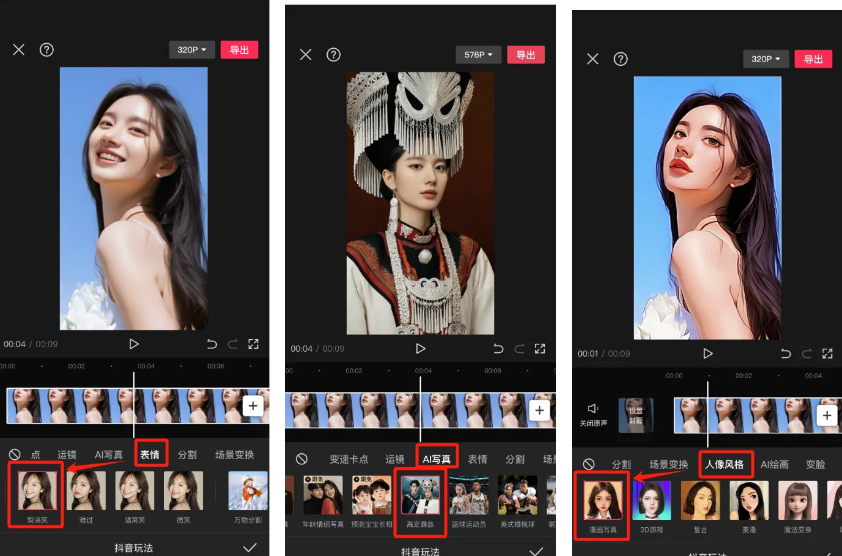Select the AI写真 tab in 576P editor

coord(437,459)
